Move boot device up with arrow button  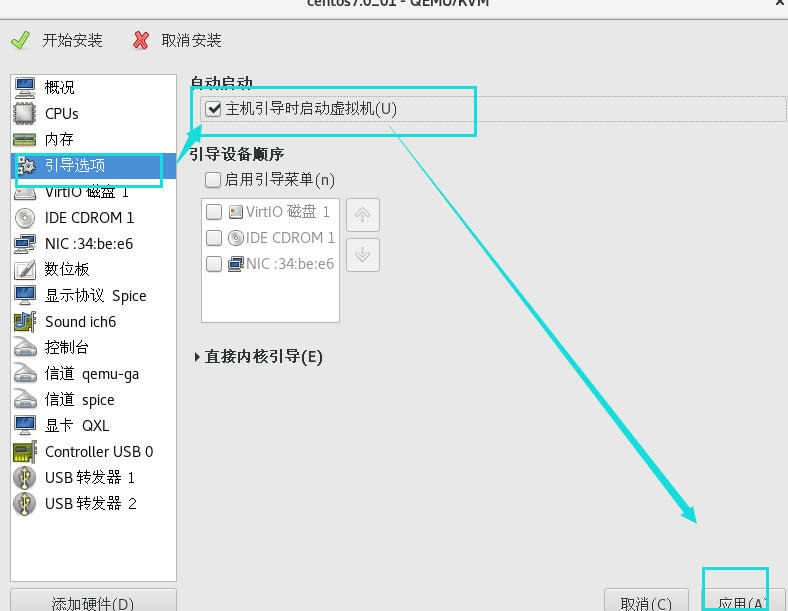pyautogui.click(x=363, y=215)
